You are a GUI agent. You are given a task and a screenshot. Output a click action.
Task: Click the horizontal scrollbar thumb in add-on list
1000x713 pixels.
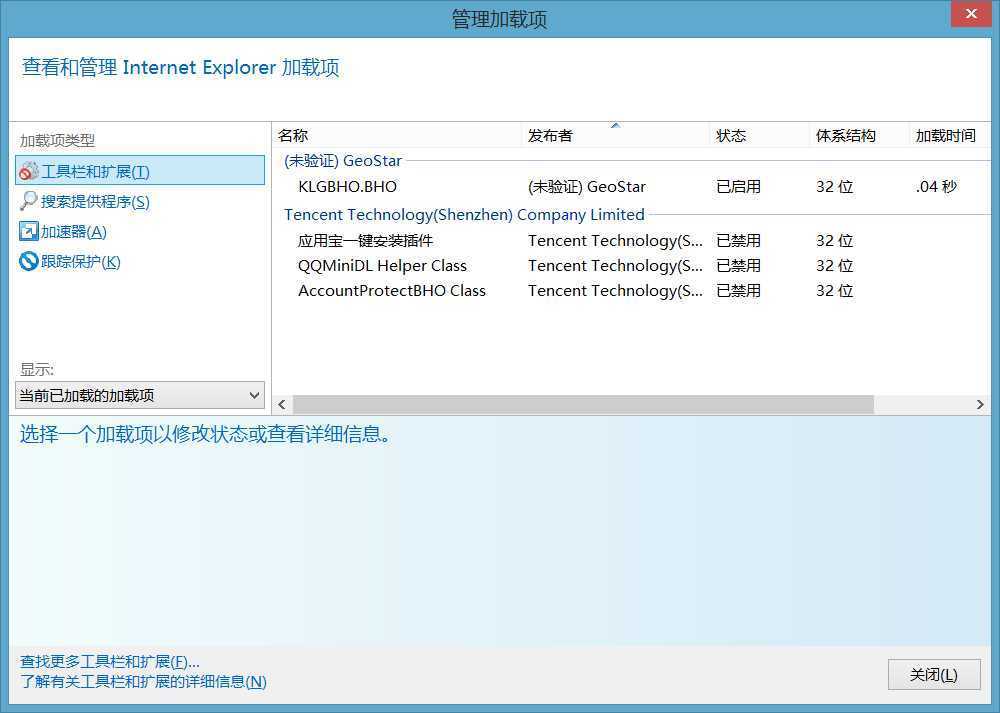(583, 404)
